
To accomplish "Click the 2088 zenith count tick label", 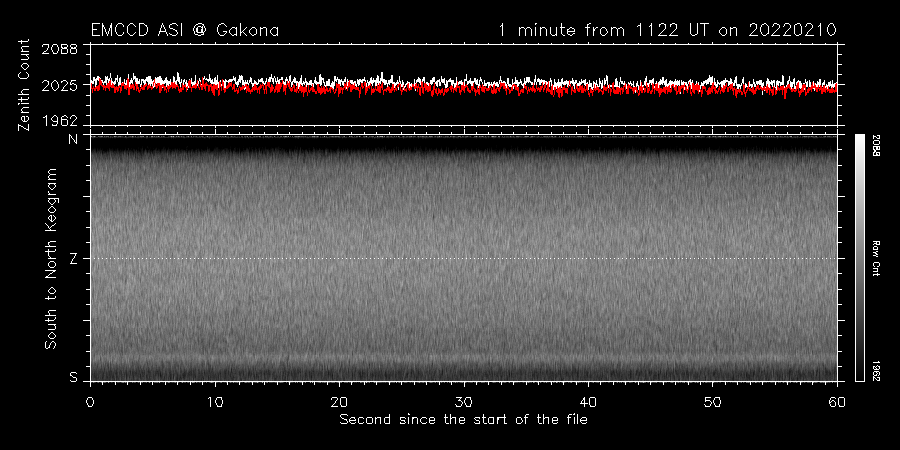I will (x=60, y=49).
